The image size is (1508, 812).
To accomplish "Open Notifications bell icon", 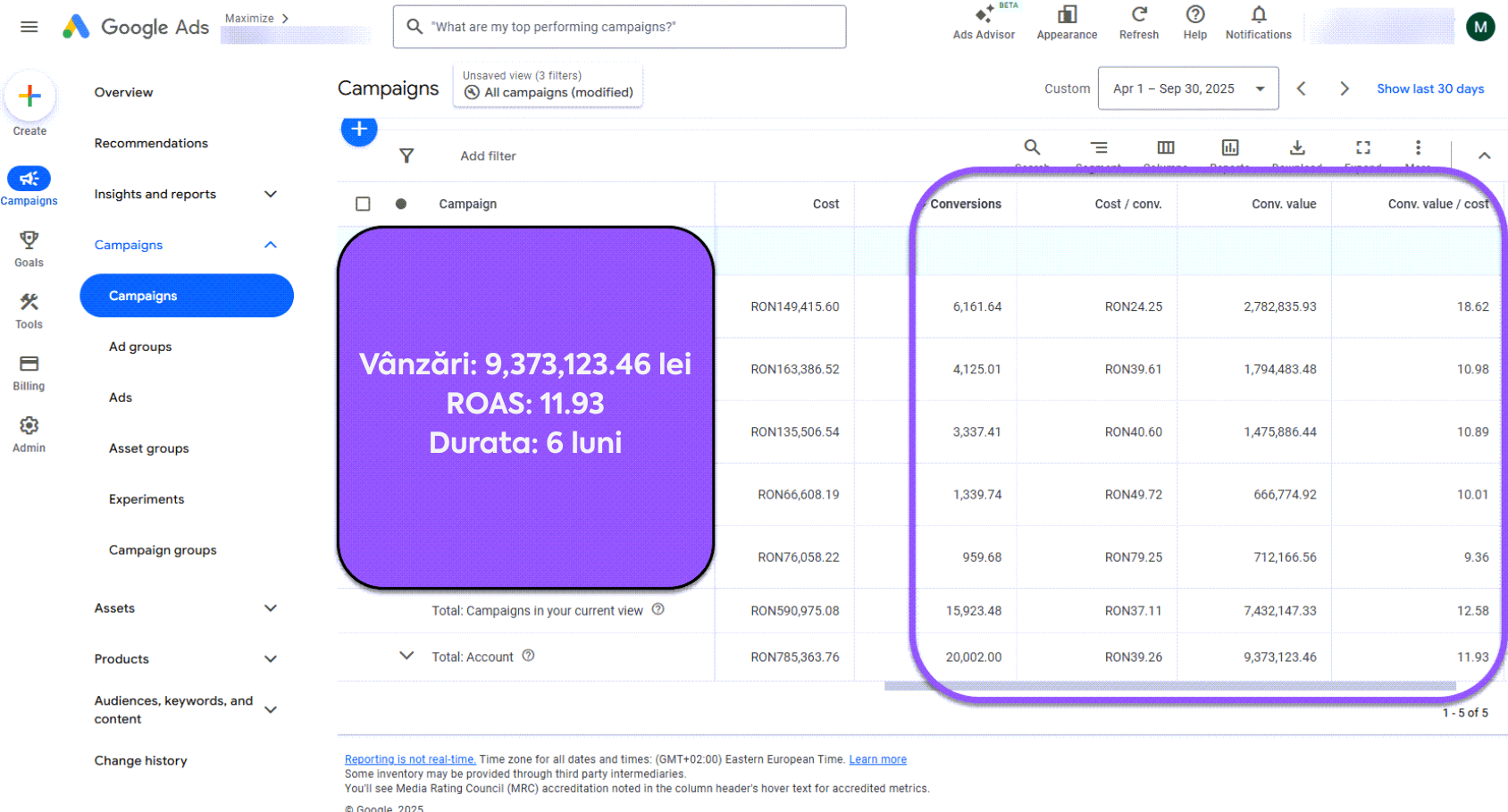I will click(1258, 15).
